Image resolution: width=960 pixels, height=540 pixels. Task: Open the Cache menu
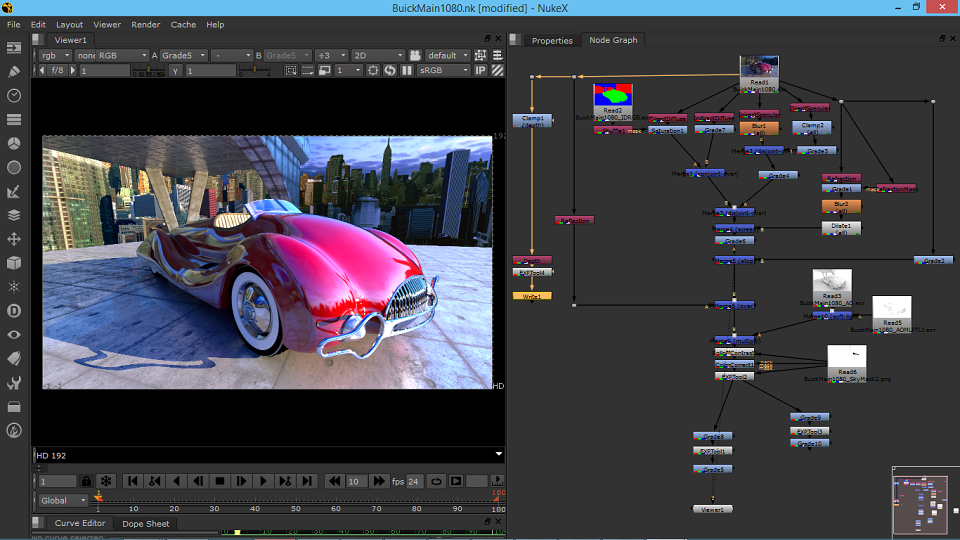pos(183,24)
